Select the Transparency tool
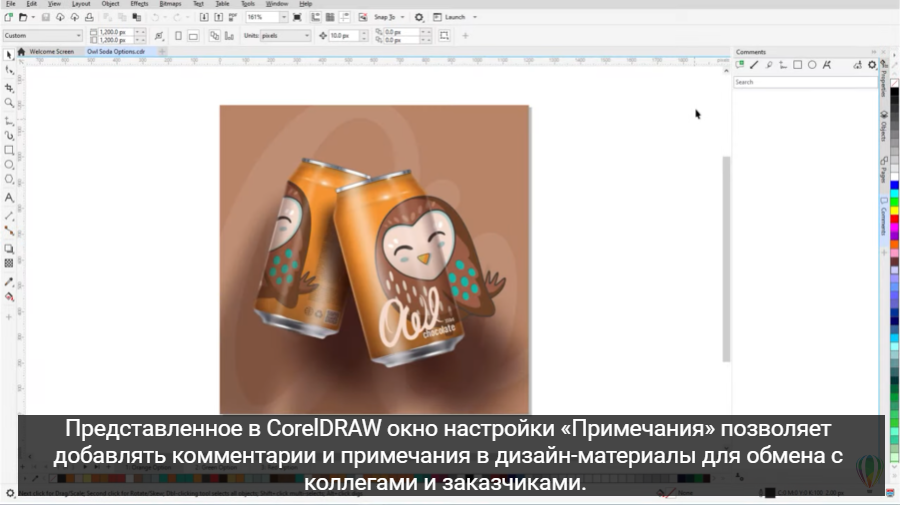This screenshot has width=900, height=505. 9,263
